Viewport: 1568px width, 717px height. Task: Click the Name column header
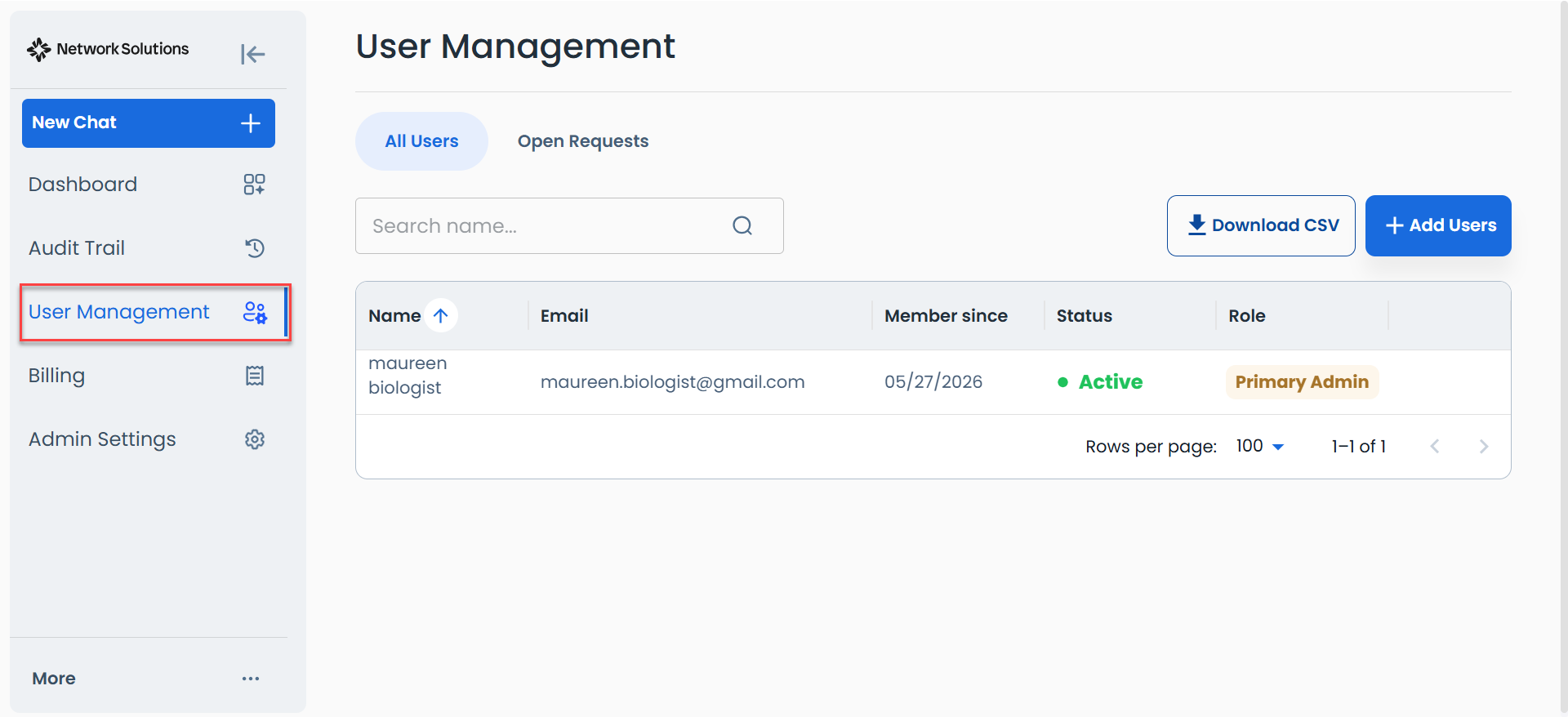tap(394, 316)
